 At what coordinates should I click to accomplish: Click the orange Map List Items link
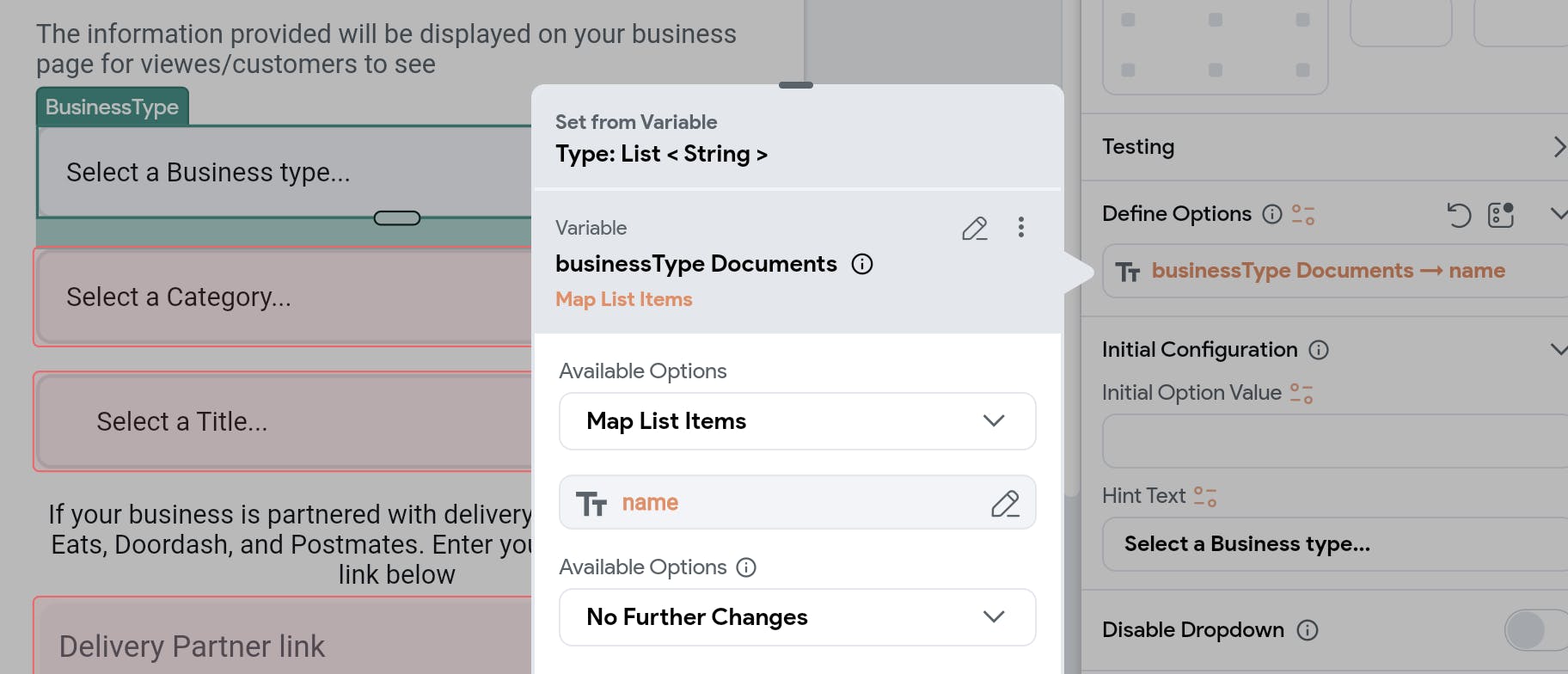623,299
